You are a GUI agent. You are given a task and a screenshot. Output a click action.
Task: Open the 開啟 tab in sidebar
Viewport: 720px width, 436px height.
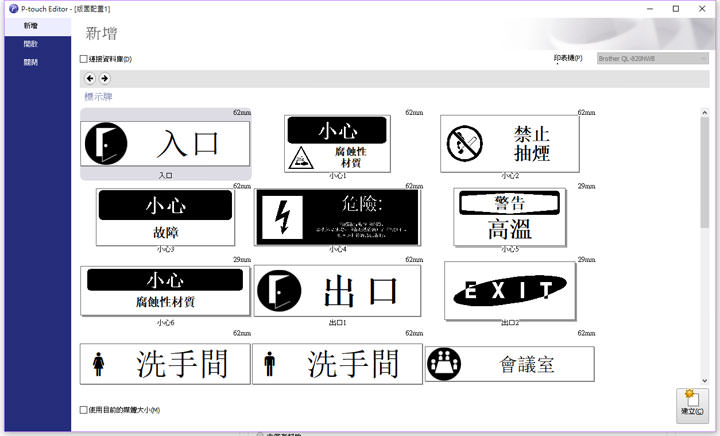click(x=31, y=44)
